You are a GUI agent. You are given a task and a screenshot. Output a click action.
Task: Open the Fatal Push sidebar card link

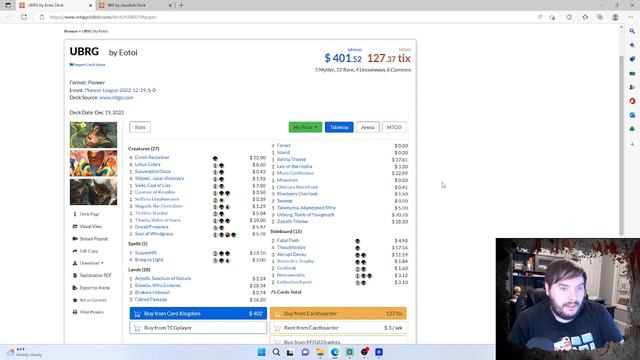[x=288, y=240]
